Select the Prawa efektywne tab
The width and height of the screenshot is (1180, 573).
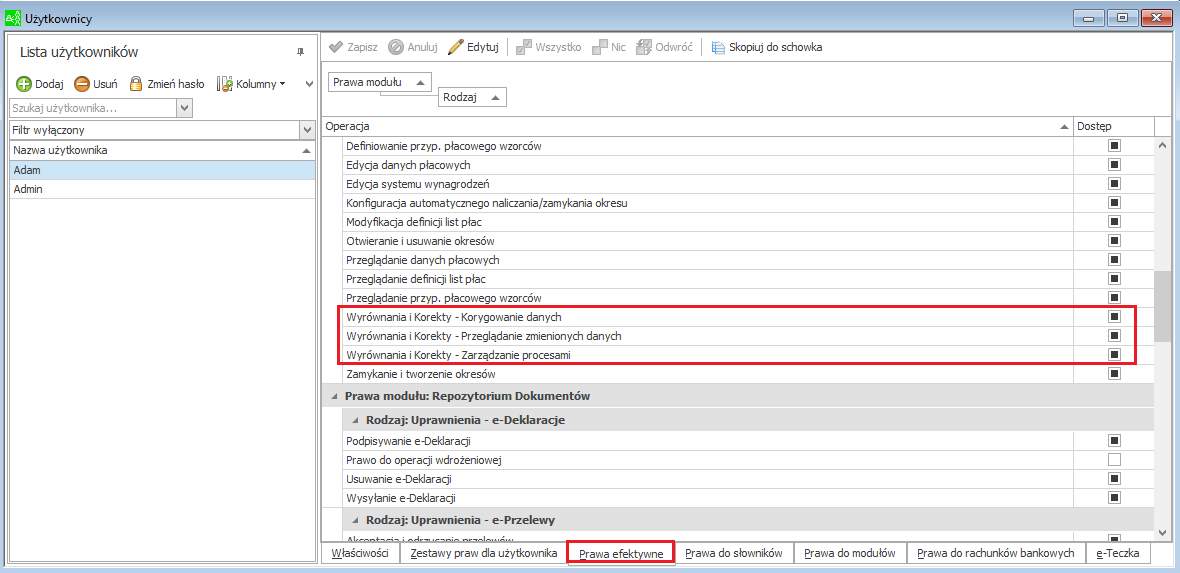click(621, 553)
